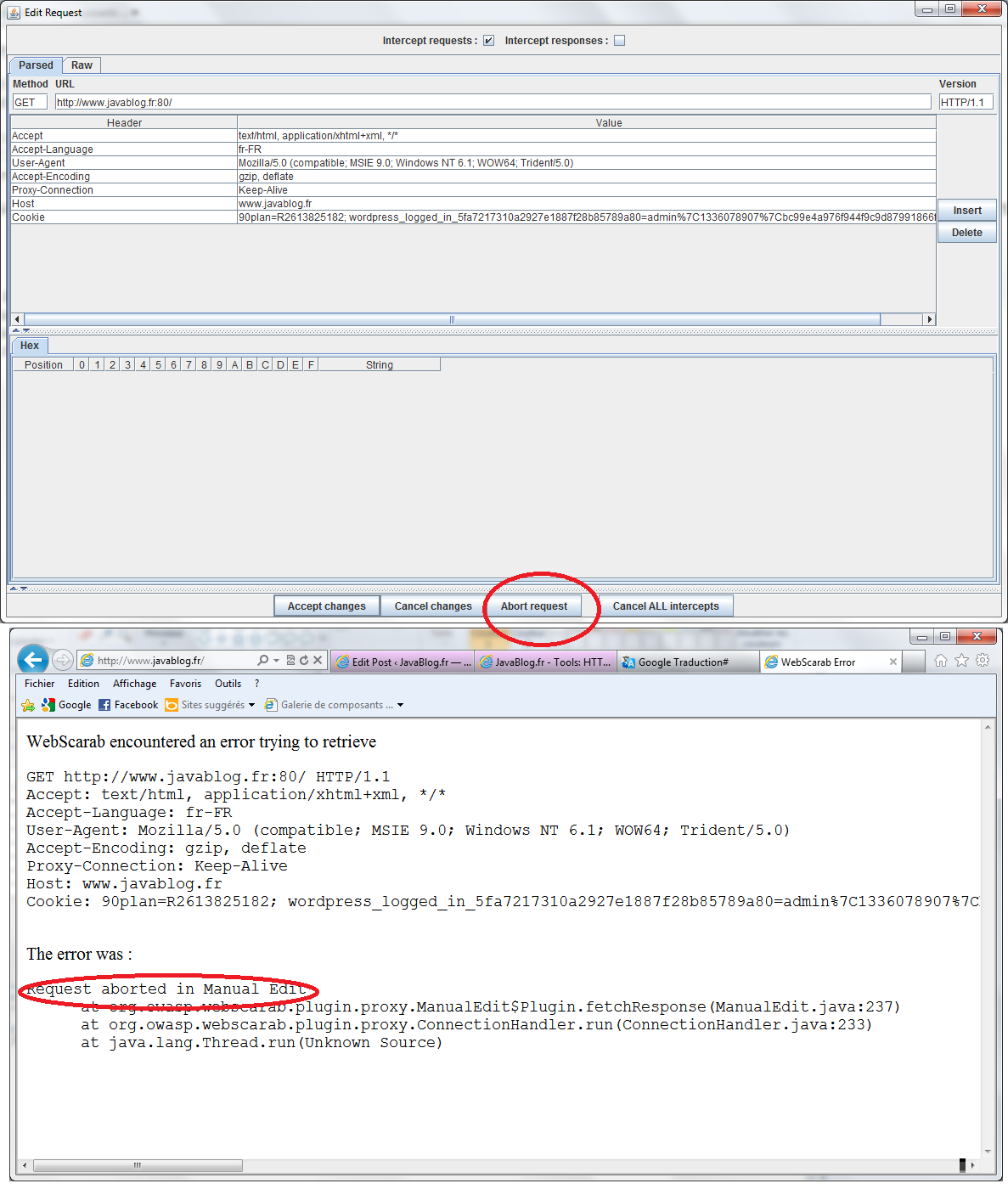Close the WebScarab Error tab

893,662
